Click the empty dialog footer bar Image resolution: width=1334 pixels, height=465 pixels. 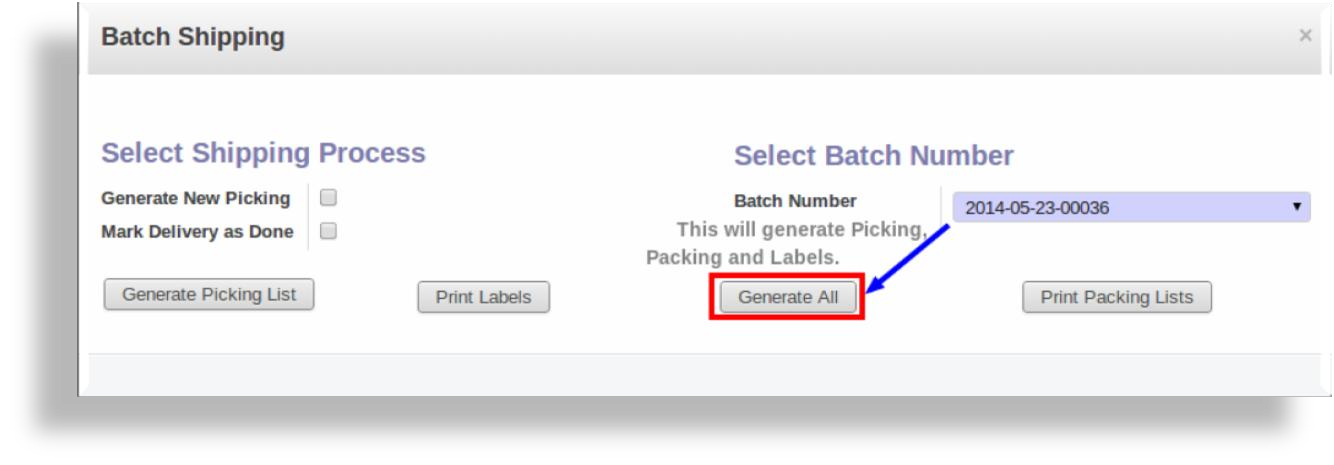pyautogui.click(x=704, y=375)
